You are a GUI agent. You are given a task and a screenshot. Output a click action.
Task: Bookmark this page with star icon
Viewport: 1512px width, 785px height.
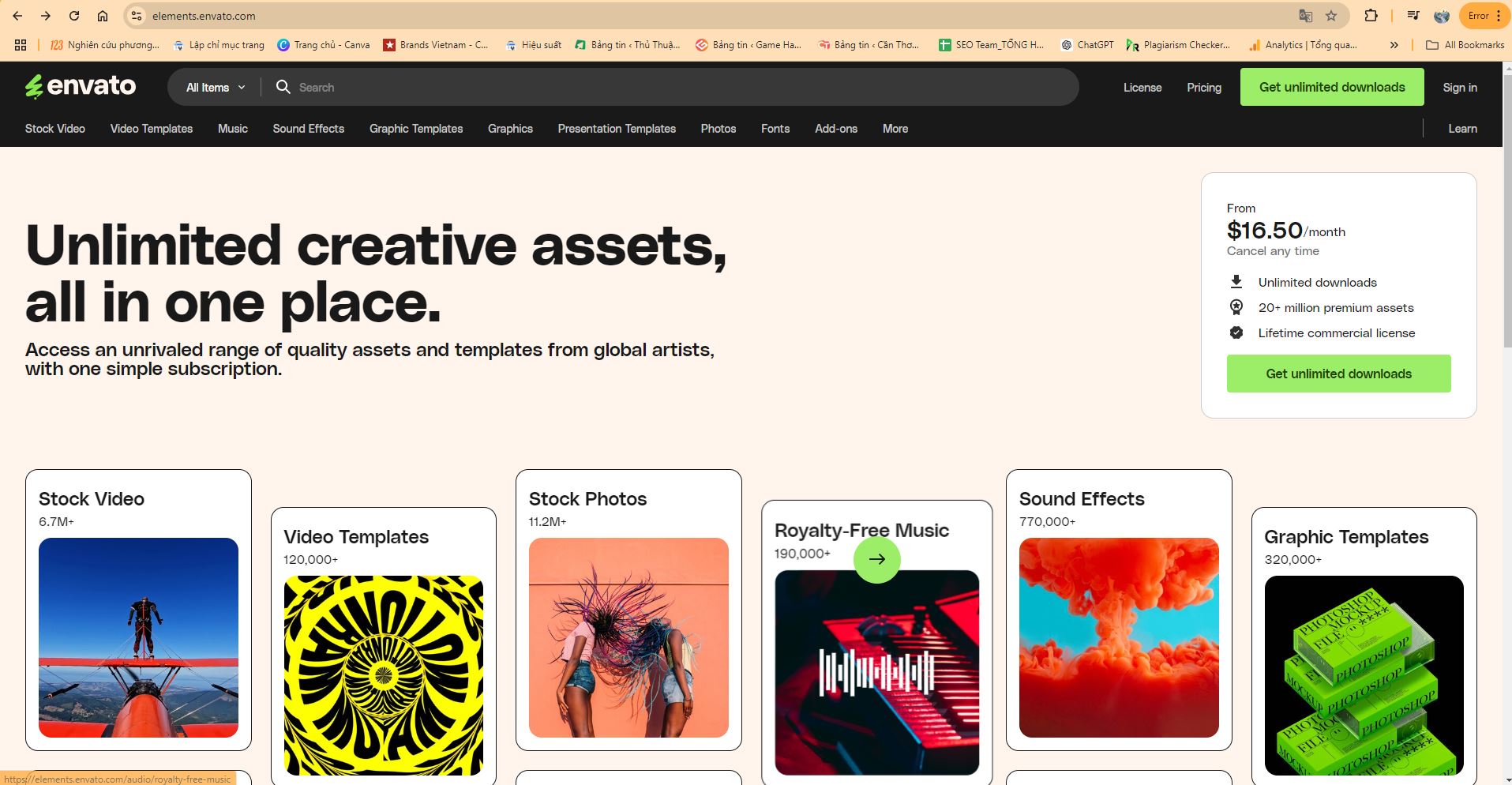[x=1332, y=16]
